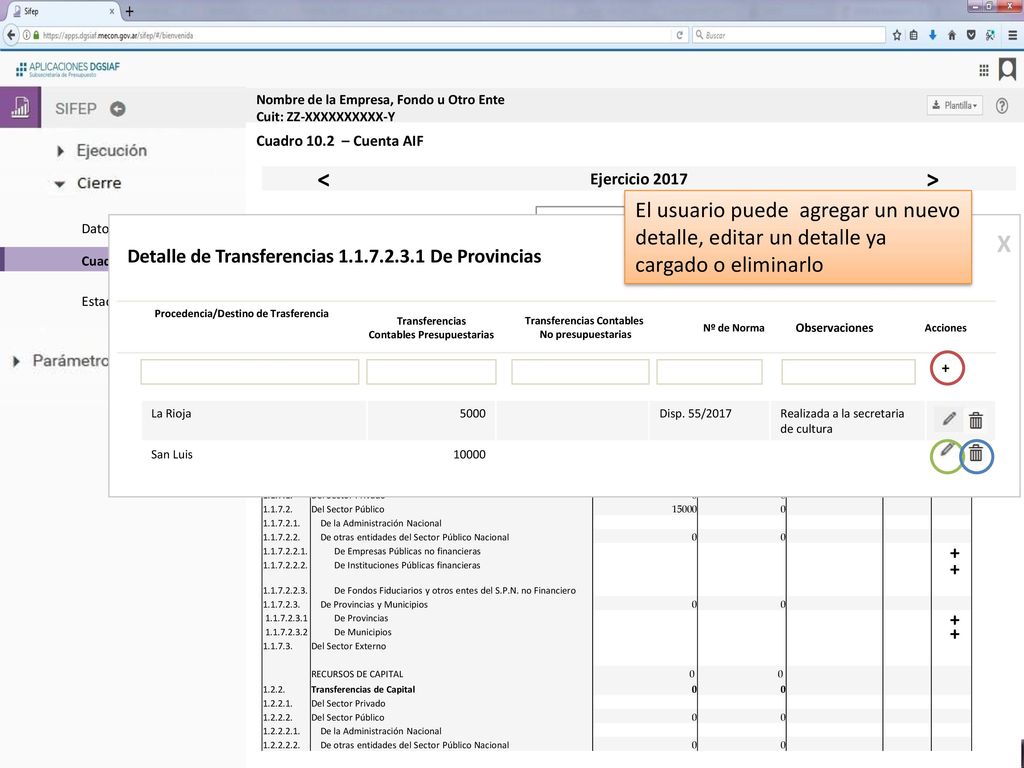Close the Sifep browser tab

(x=112, y=11)
